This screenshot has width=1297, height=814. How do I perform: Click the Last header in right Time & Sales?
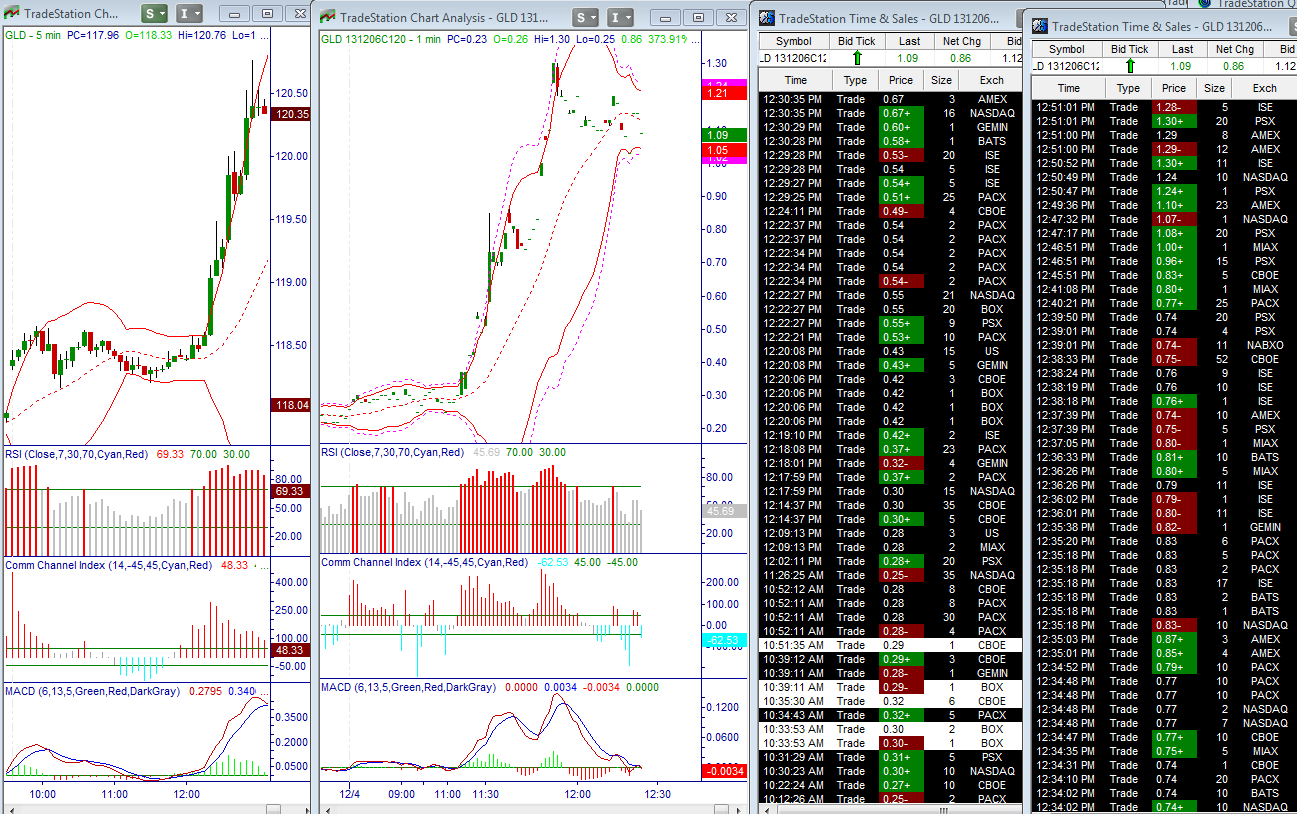point(1182,49)
